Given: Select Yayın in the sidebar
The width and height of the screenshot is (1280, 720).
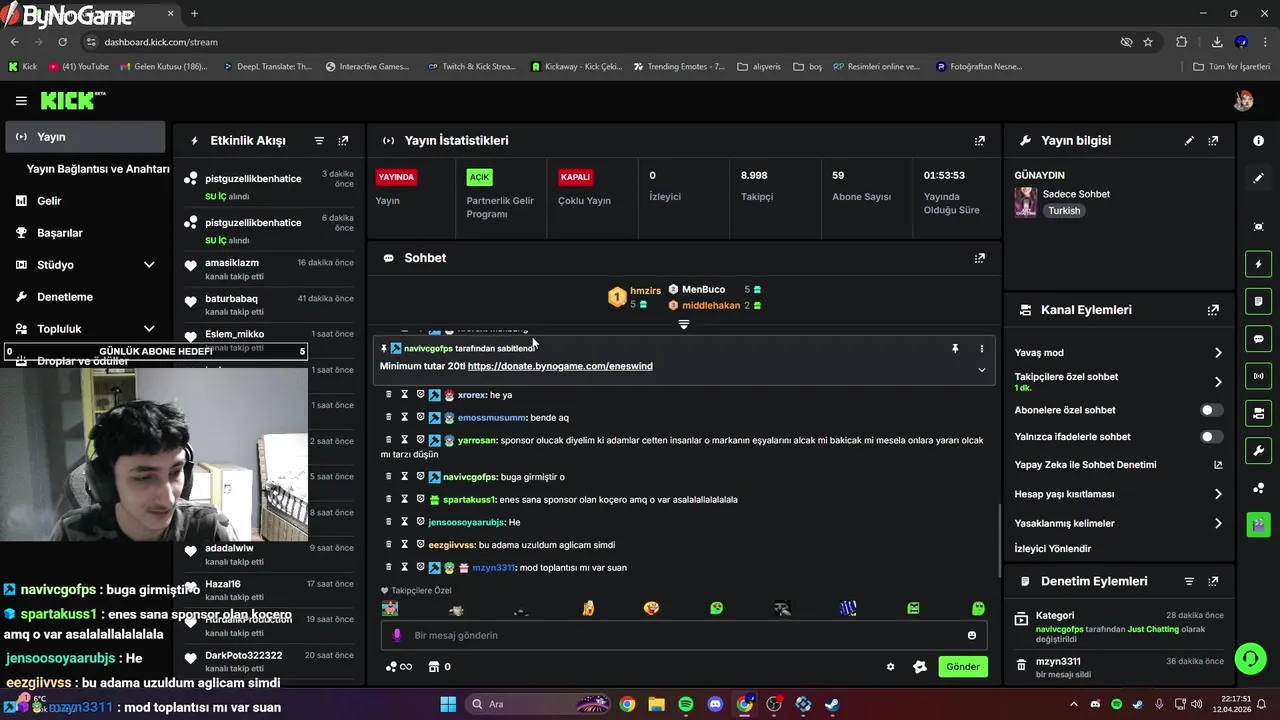Looking at the screenshot, I should pyautogui.click(x=85, y=137).
